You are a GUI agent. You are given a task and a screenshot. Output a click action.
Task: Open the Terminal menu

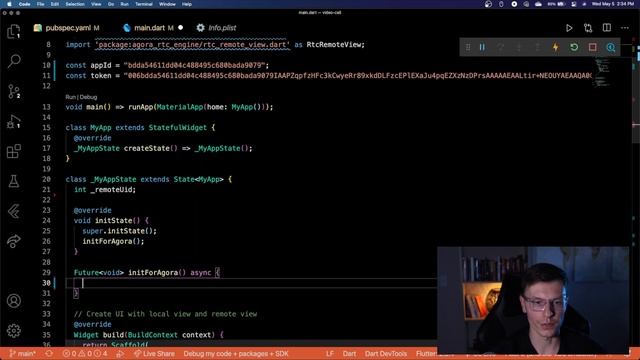click(144, 4)
